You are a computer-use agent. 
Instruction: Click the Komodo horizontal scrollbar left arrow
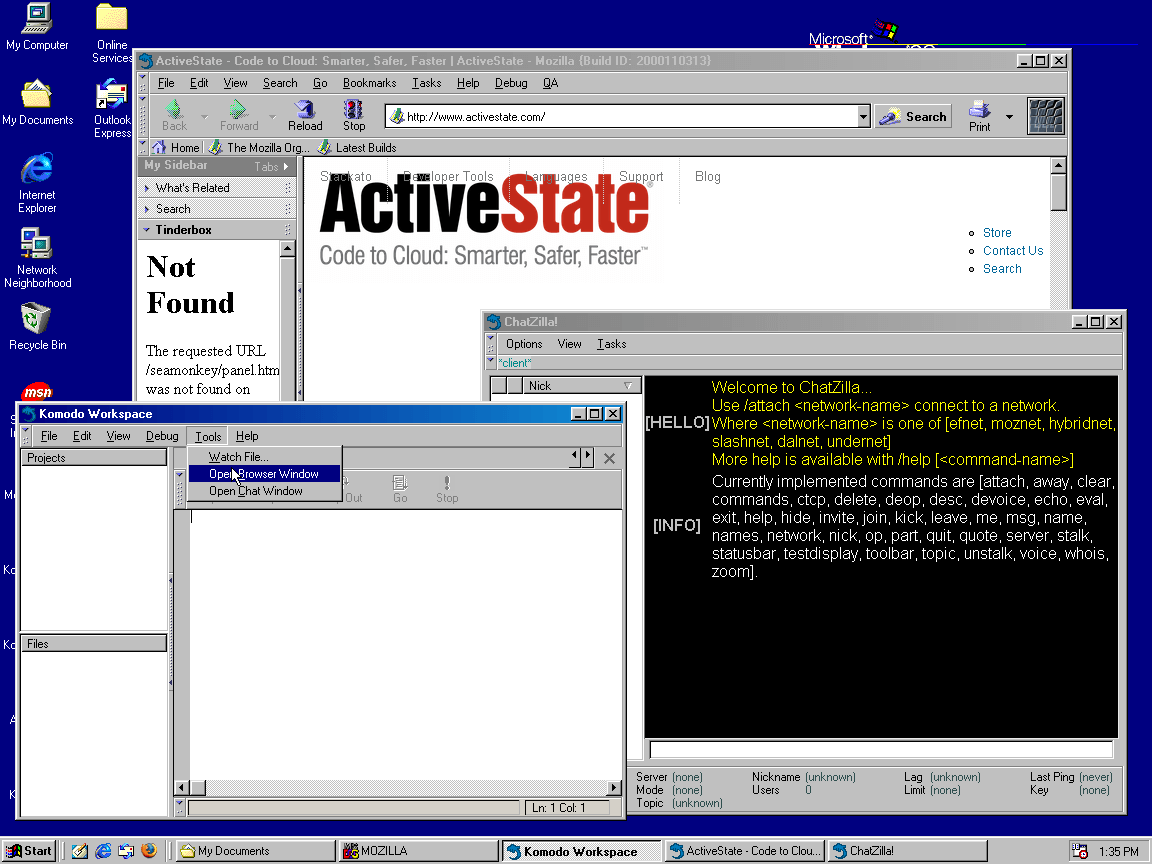(182, 788)
